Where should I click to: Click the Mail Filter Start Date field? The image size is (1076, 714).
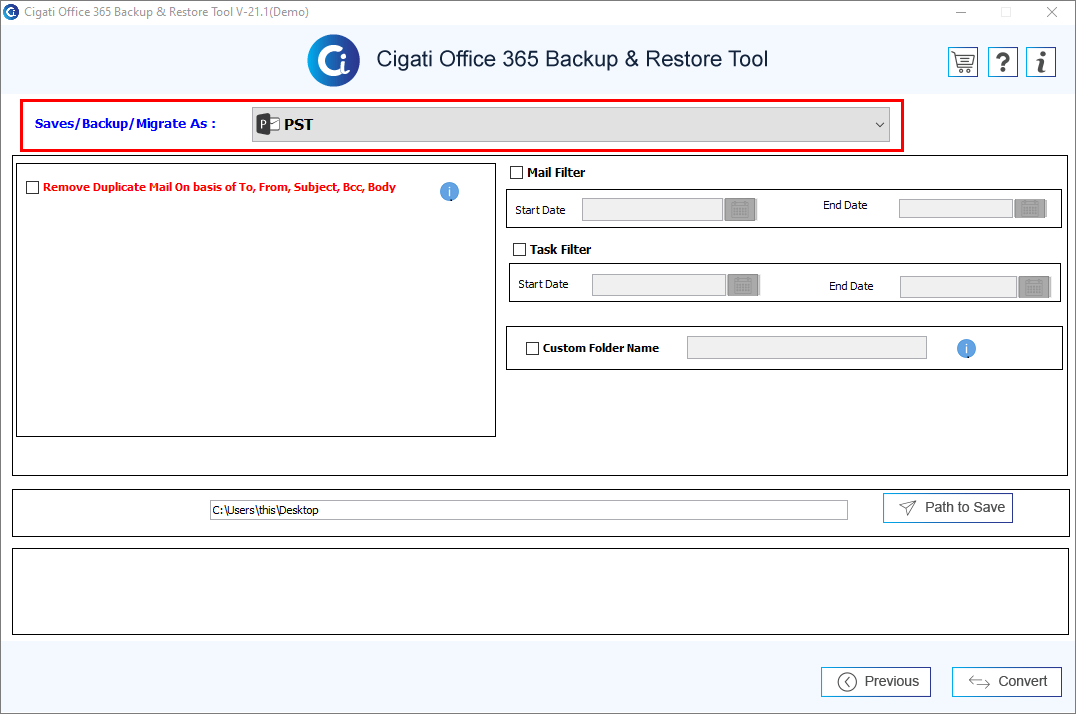pos(653,209)
